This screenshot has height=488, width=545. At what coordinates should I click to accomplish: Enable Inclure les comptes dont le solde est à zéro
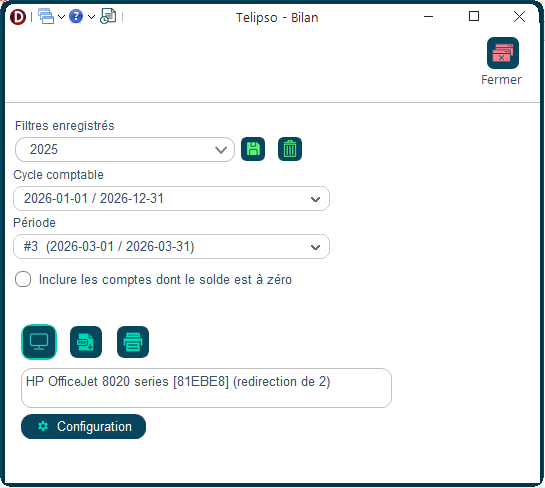[23, 279]
